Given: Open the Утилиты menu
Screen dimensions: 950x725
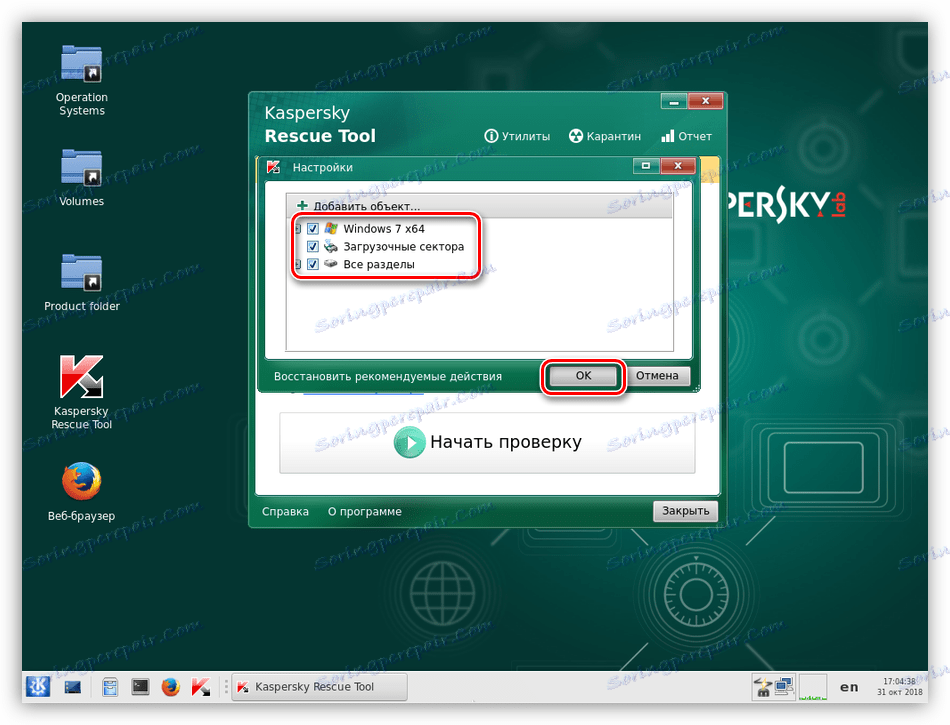Looking at the screenshot, I should 517,136.
